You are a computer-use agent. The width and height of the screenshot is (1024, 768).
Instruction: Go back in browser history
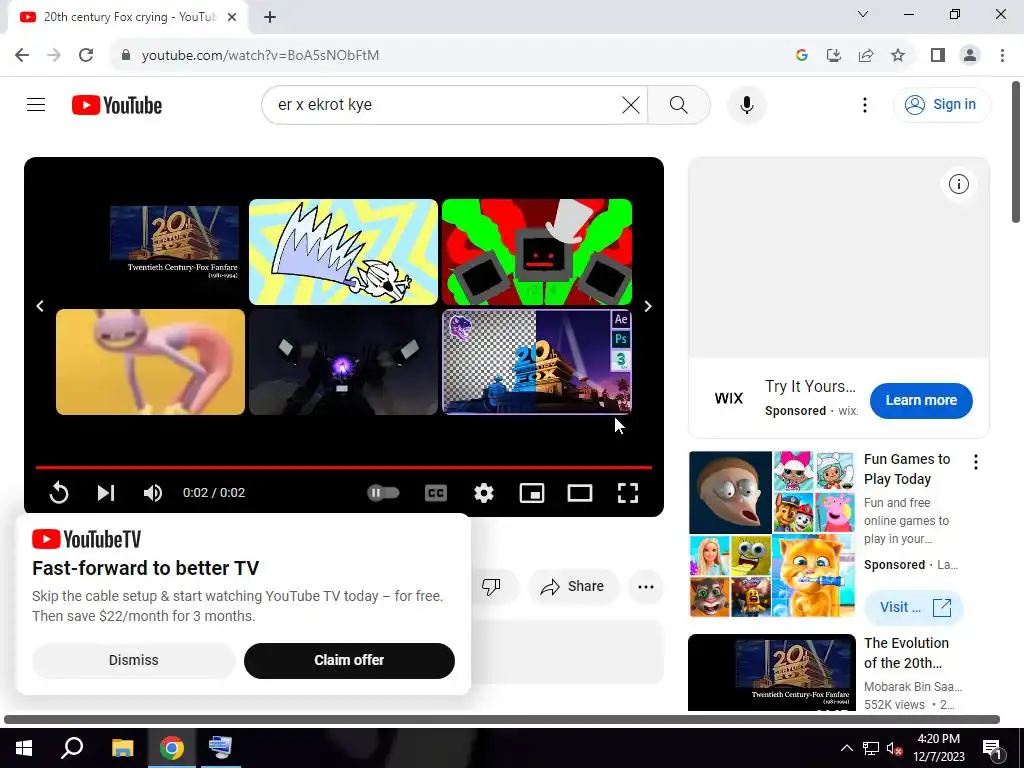22,55
